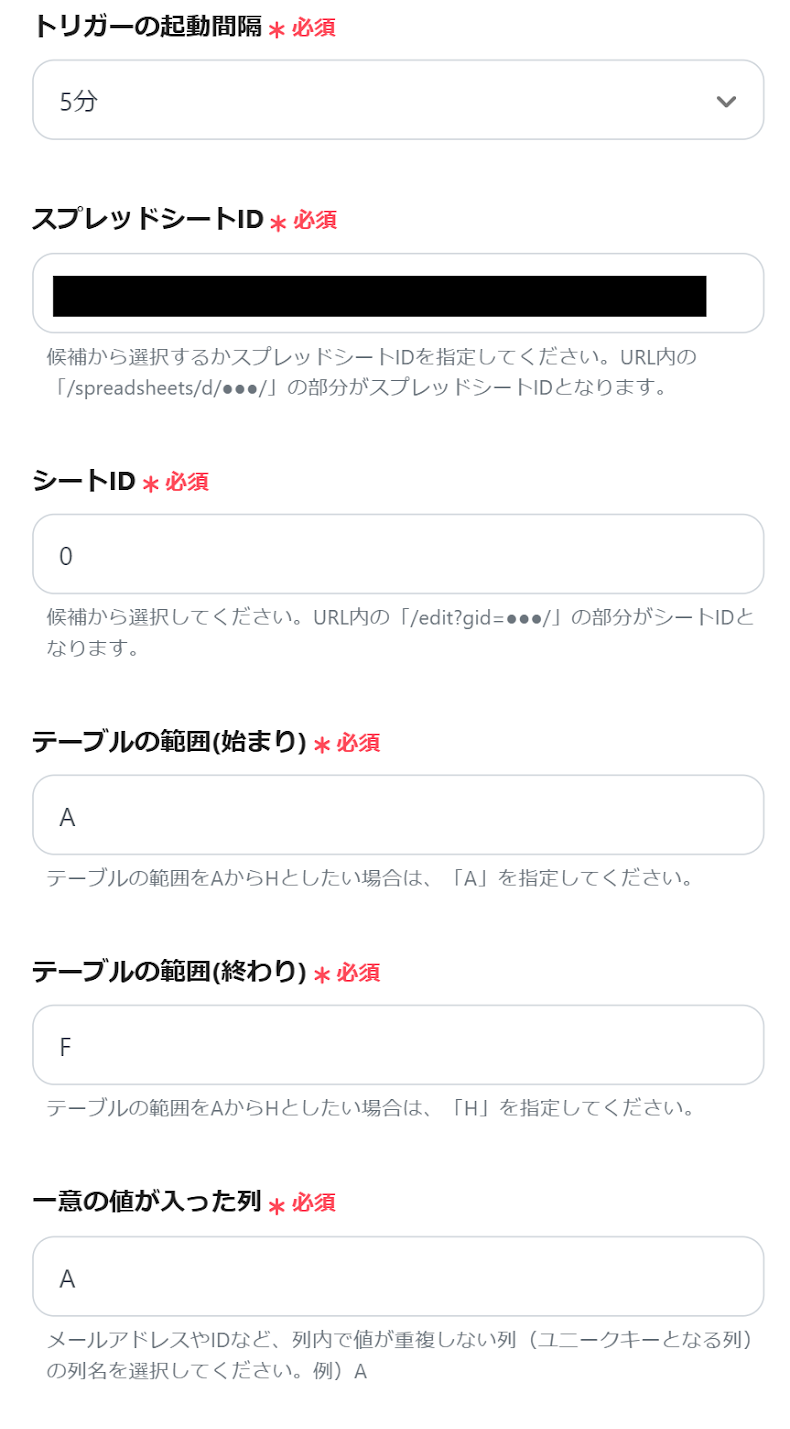Click the テーブルの範囲(始まり) field with A
Image resolution: width=790 pixels, height=1429 pixels.
click(x=398, y=815)
